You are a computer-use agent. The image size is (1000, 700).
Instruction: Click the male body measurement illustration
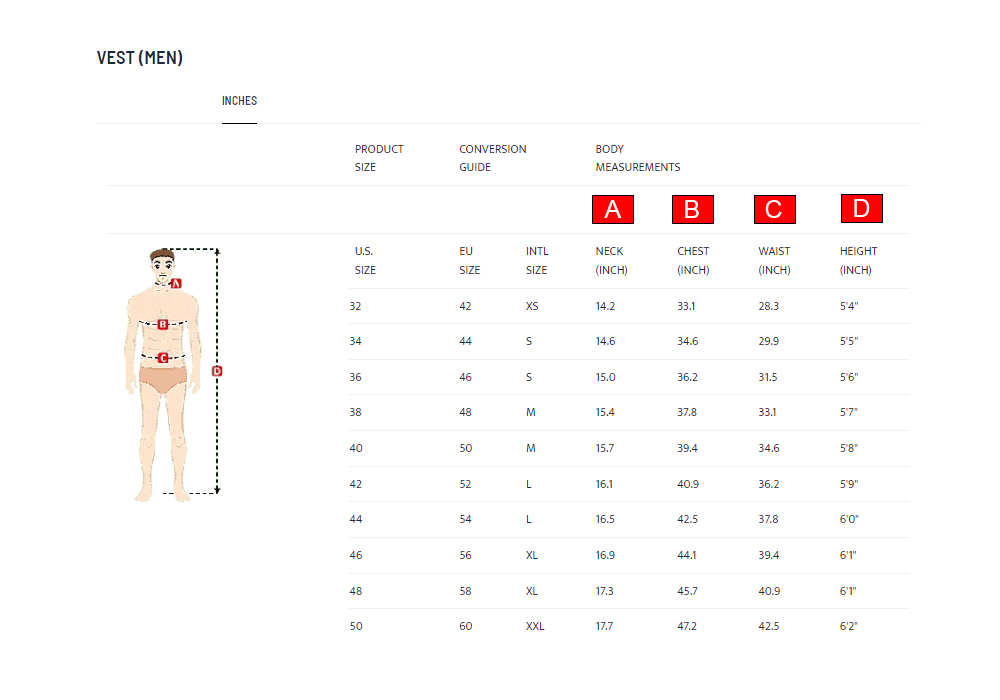click(163, 375)
